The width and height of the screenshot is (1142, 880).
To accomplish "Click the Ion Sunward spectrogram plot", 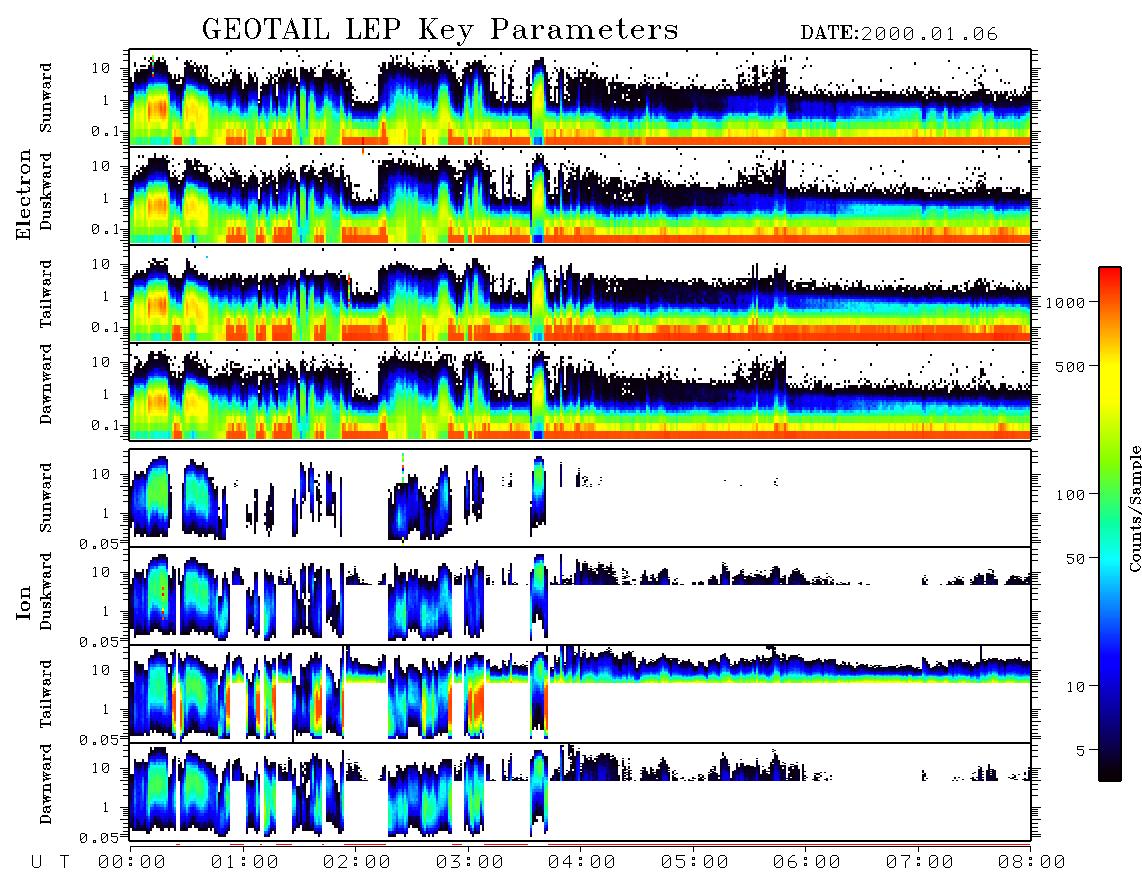I will 580,498.
